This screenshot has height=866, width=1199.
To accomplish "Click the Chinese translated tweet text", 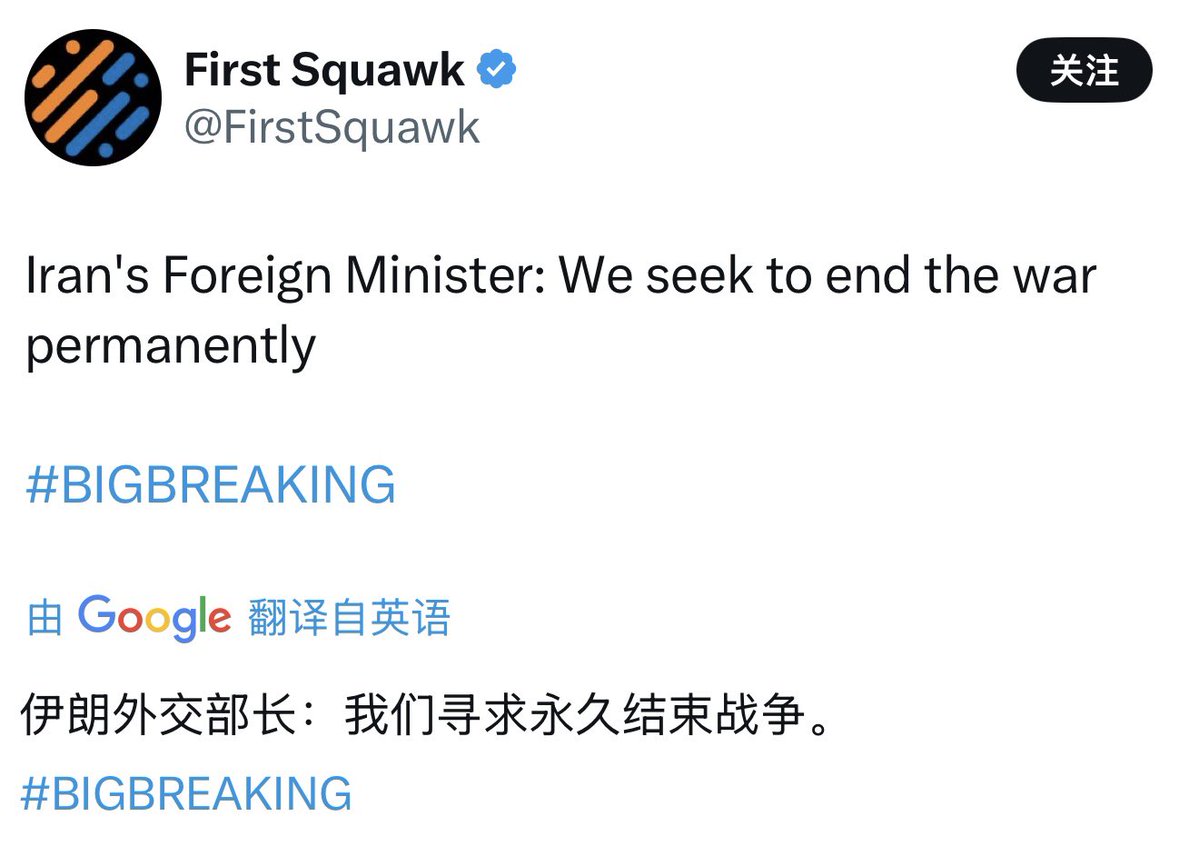I will coord(425,718).
